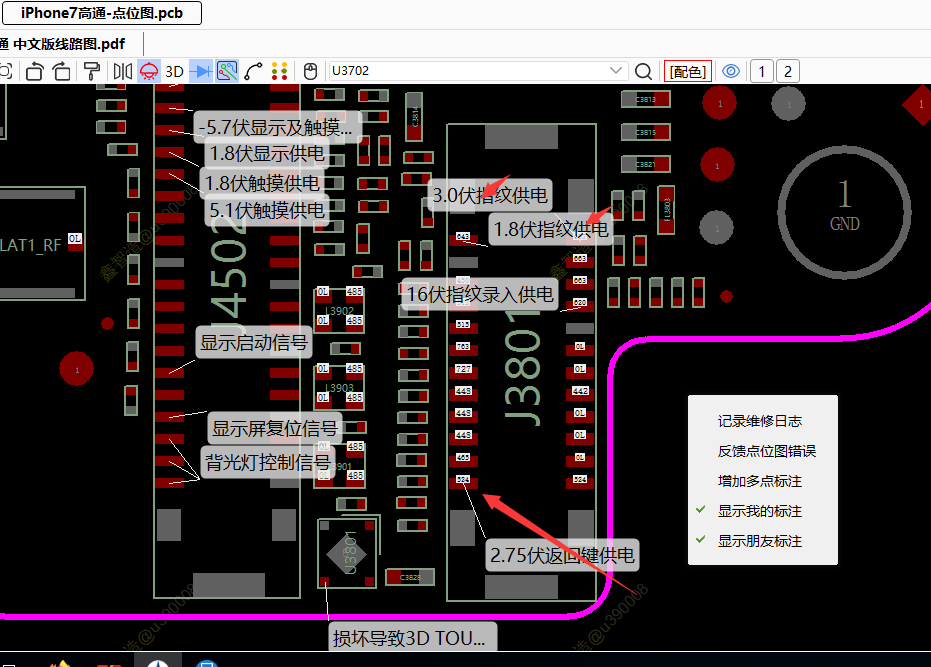This screenshot has height=667, width=931.
Task: Open the colored dots marker tool
Action: coord(280,71)
